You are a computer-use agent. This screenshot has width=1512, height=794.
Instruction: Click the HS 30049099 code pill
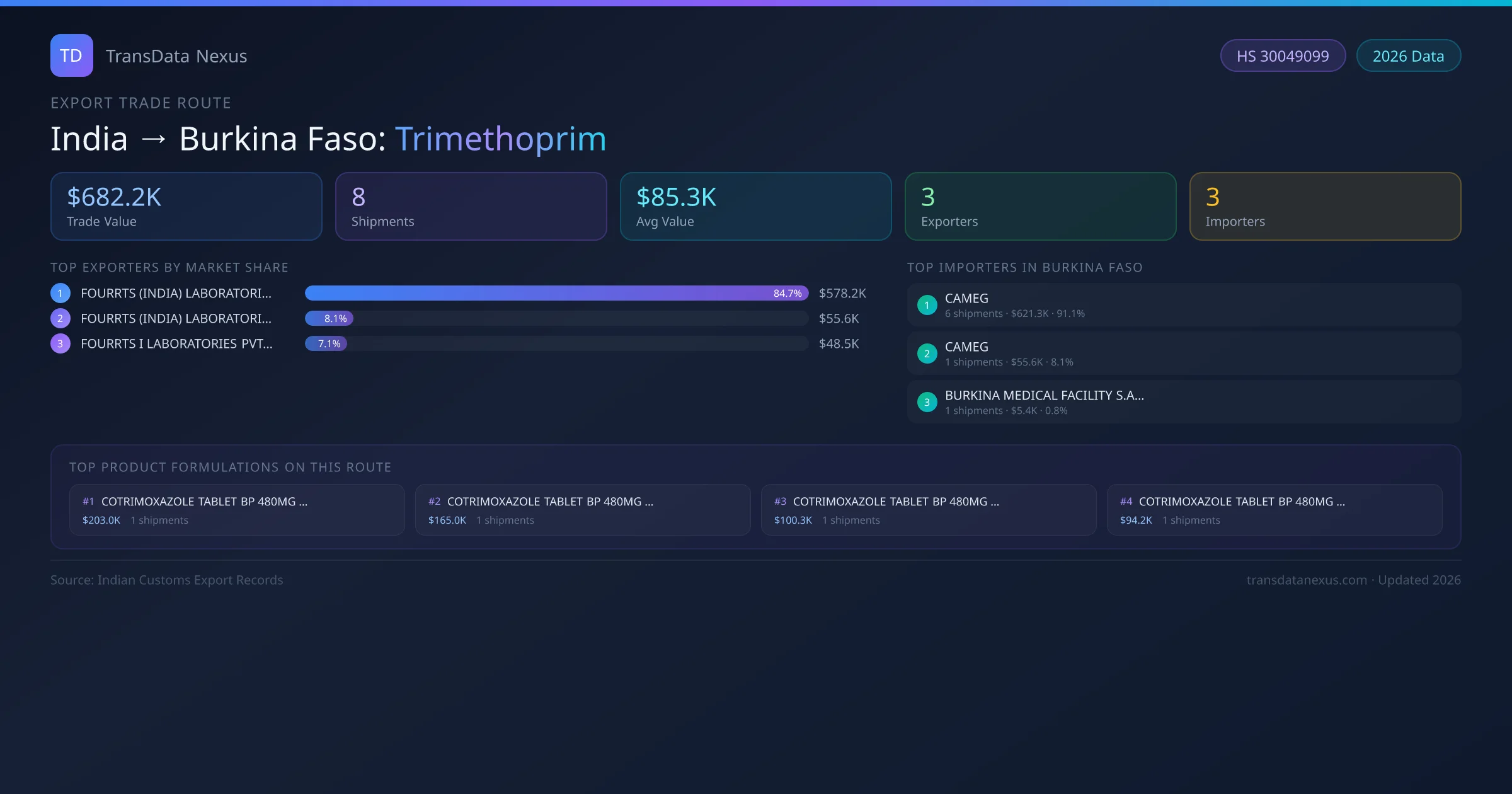pos(1282,56)
